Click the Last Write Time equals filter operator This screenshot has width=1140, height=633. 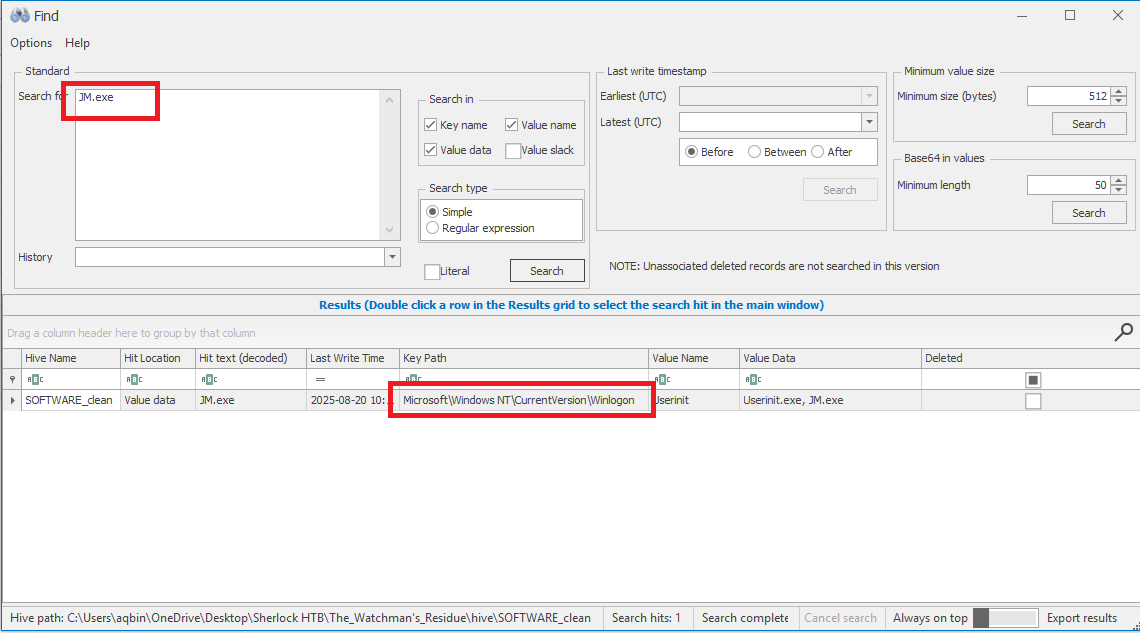[x=320, y=380]
